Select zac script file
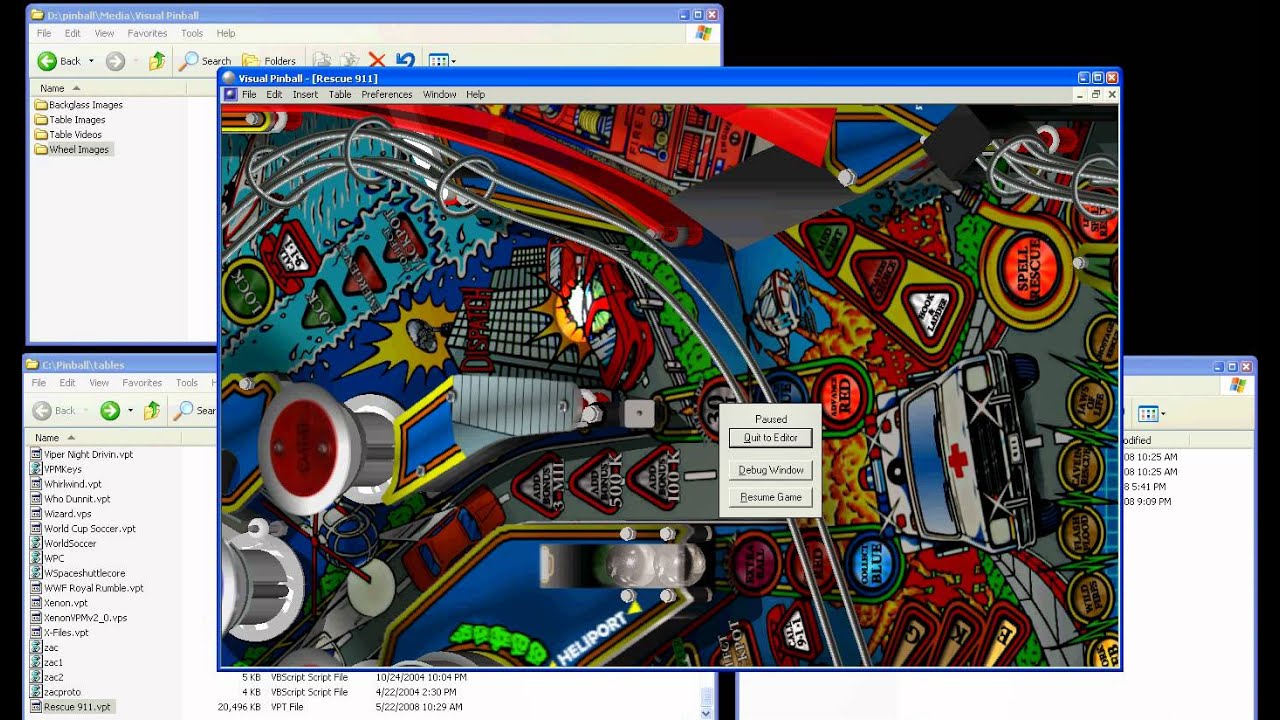Screen dimensions: 1280x720 45,648
